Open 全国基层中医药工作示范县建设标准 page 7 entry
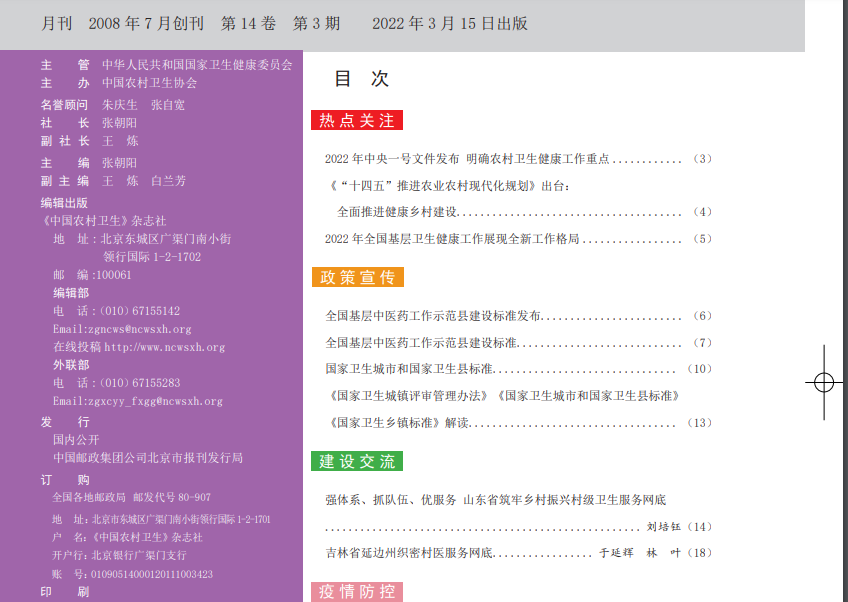 click(x=518, y=342)
